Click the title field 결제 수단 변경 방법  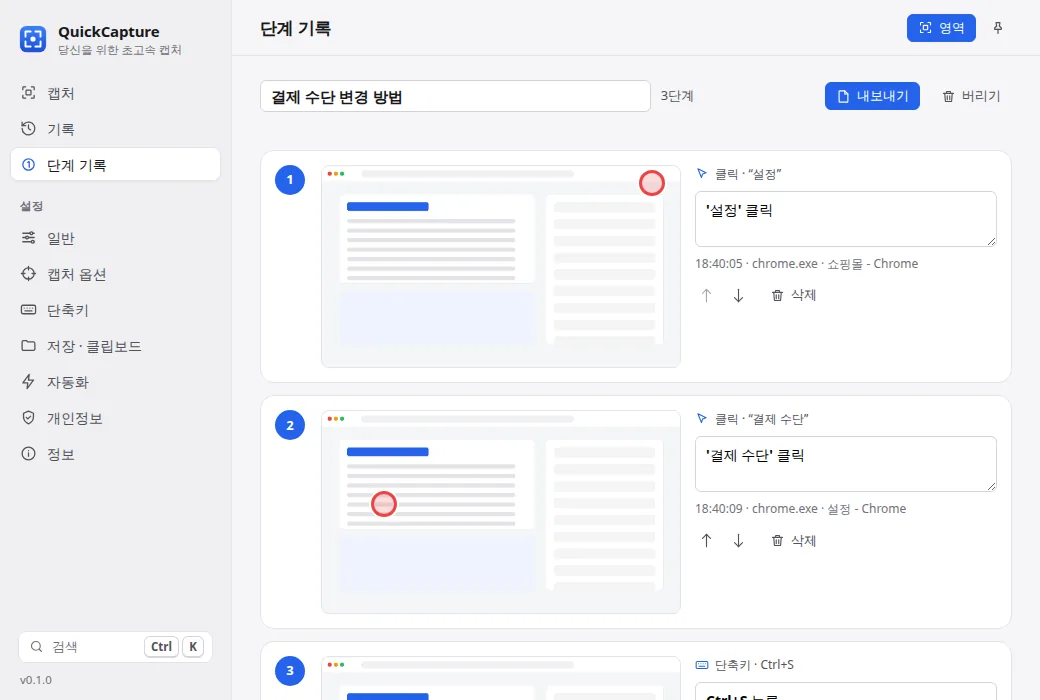[455, 96]
